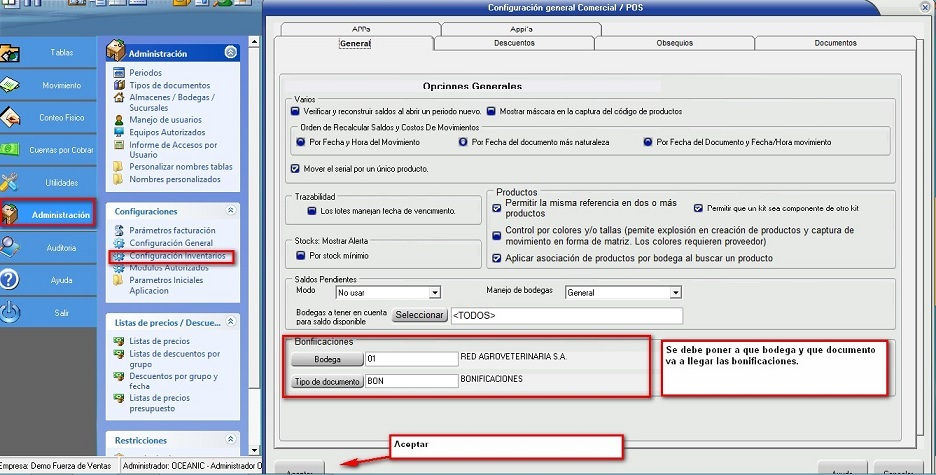Select the Conteo Físico icon
Screen dimensions: 936x475
(x=12, y=118)
